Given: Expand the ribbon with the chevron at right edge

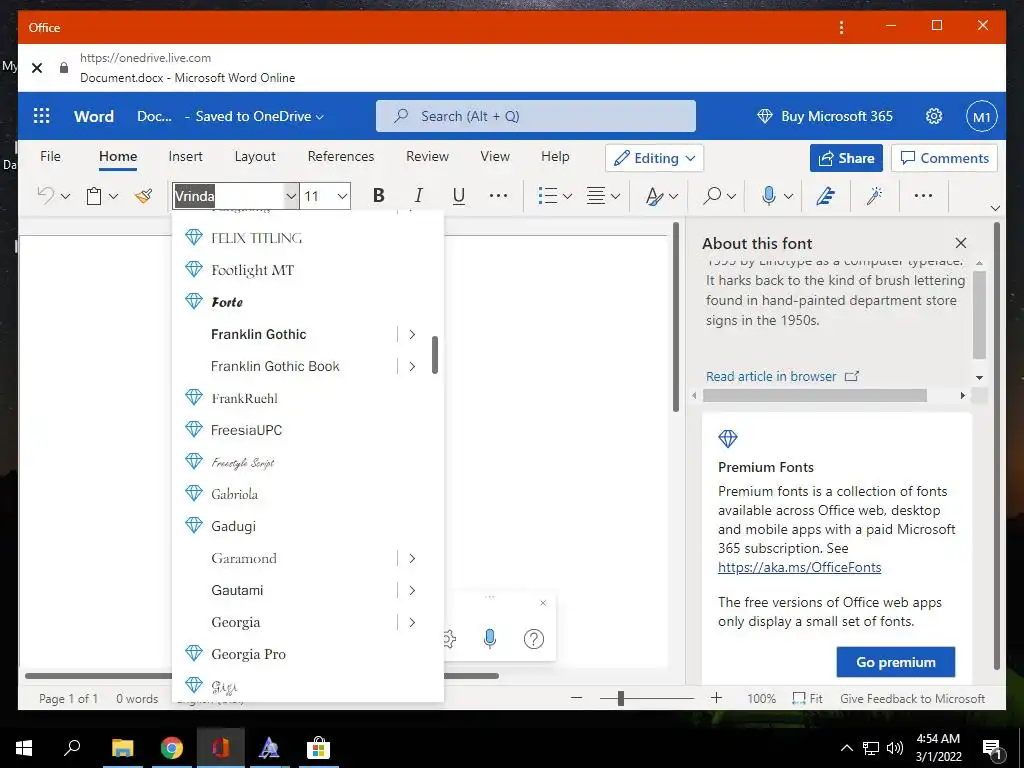Looking at the screenshot, I should click(x=995, y=208).
